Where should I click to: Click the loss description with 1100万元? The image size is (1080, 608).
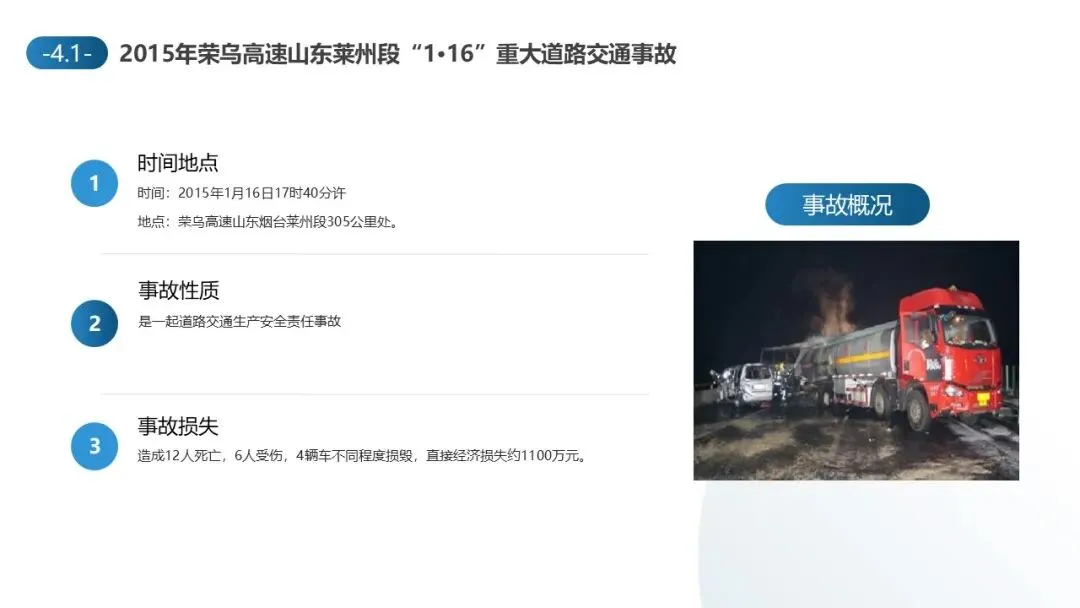(362, 456)
